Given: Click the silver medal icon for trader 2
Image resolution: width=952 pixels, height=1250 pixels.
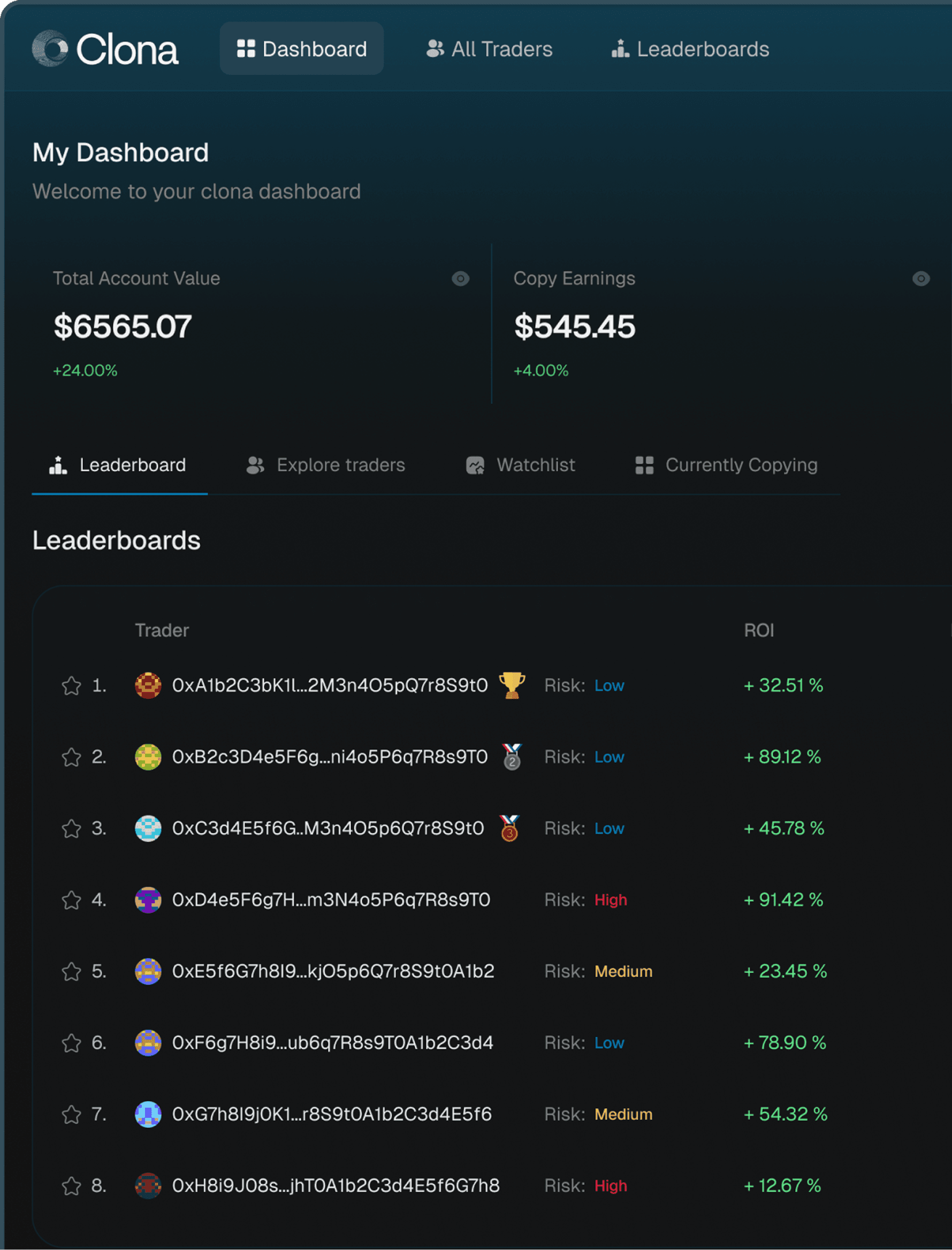Looking at the screenshot, I should tap(512, 757).
